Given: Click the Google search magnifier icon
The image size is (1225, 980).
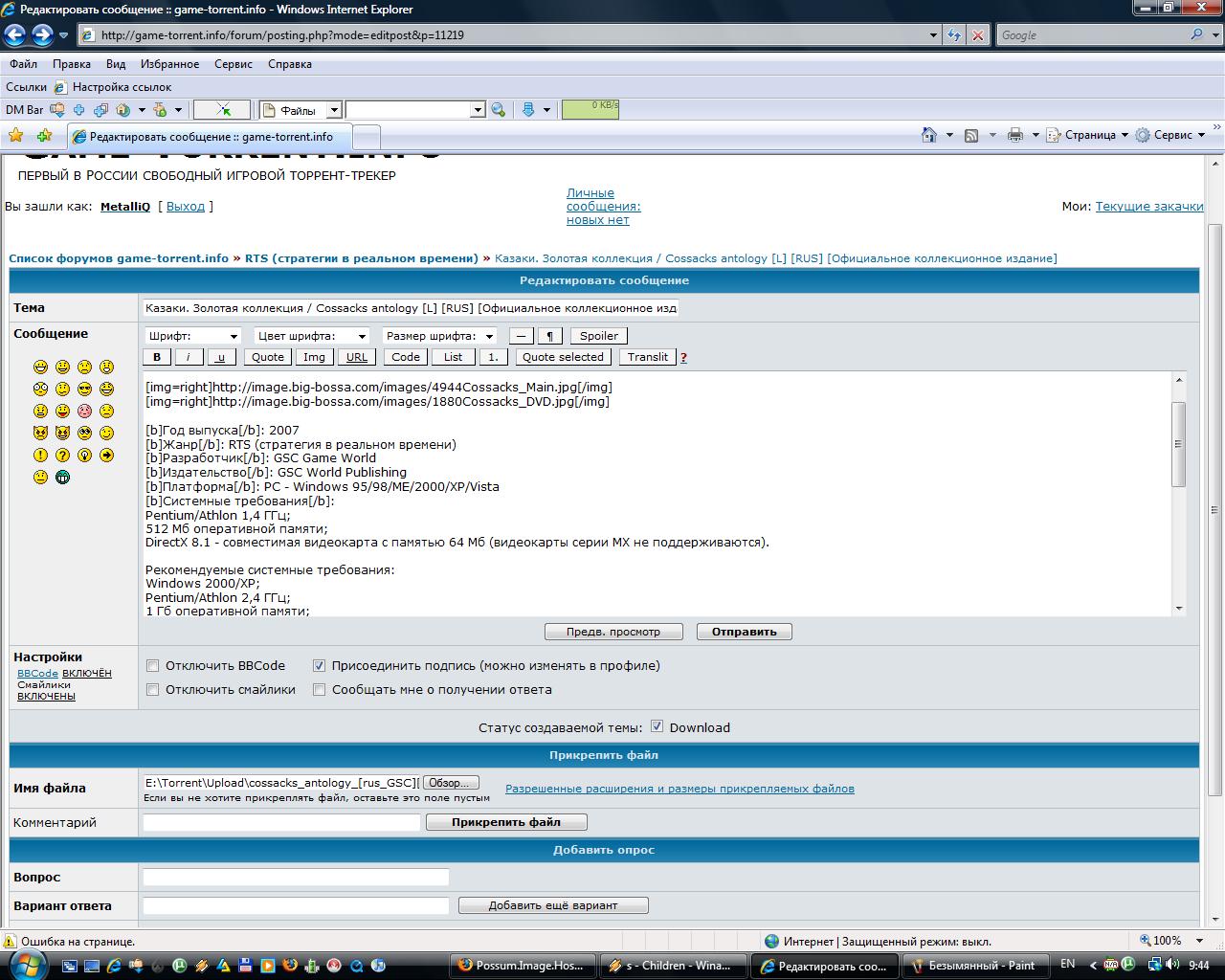Looking at the screenshot, I should point(1197,34).
